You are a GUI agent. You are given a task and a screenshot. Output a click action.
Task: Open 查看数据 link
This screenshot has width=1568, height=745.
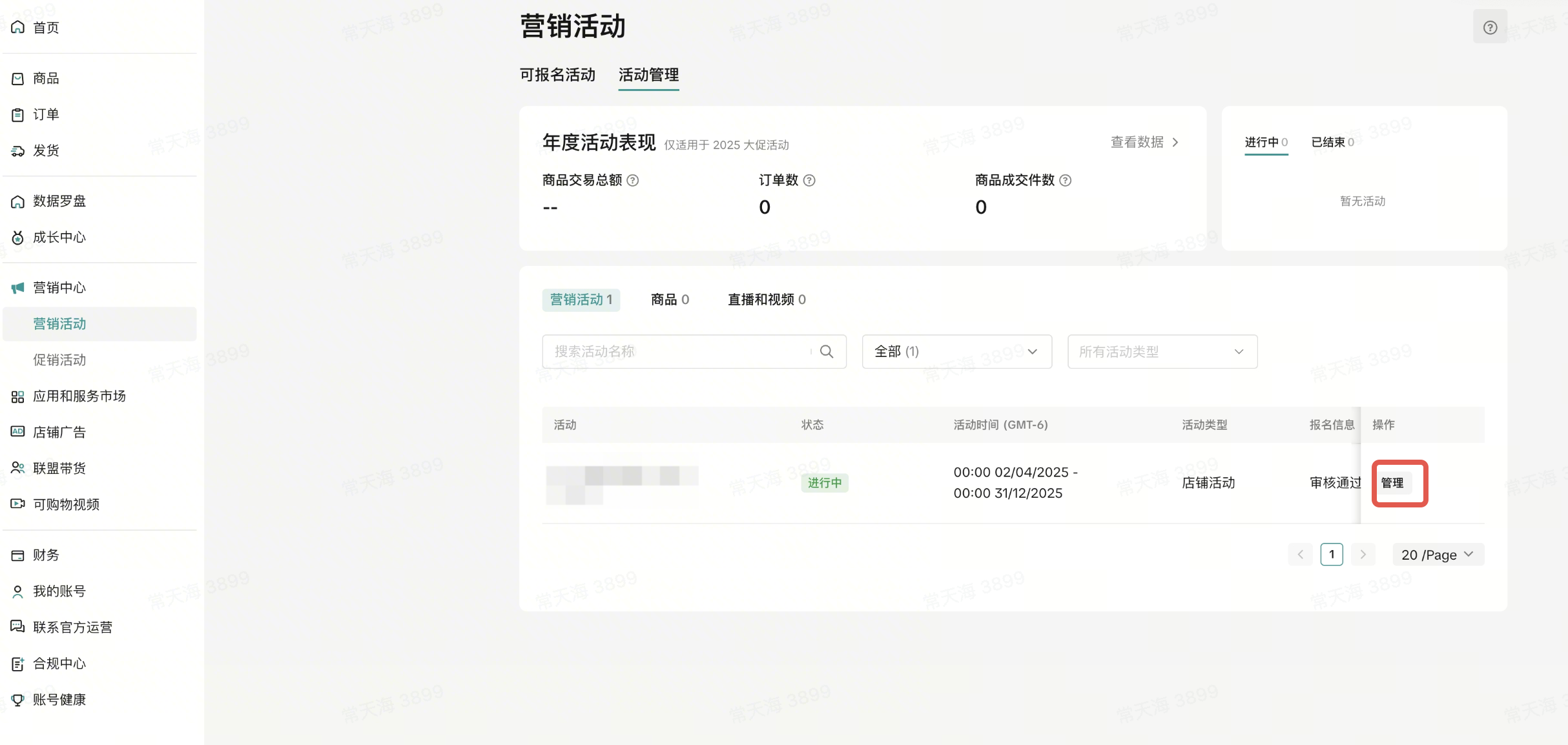[x=1144, y=142]
